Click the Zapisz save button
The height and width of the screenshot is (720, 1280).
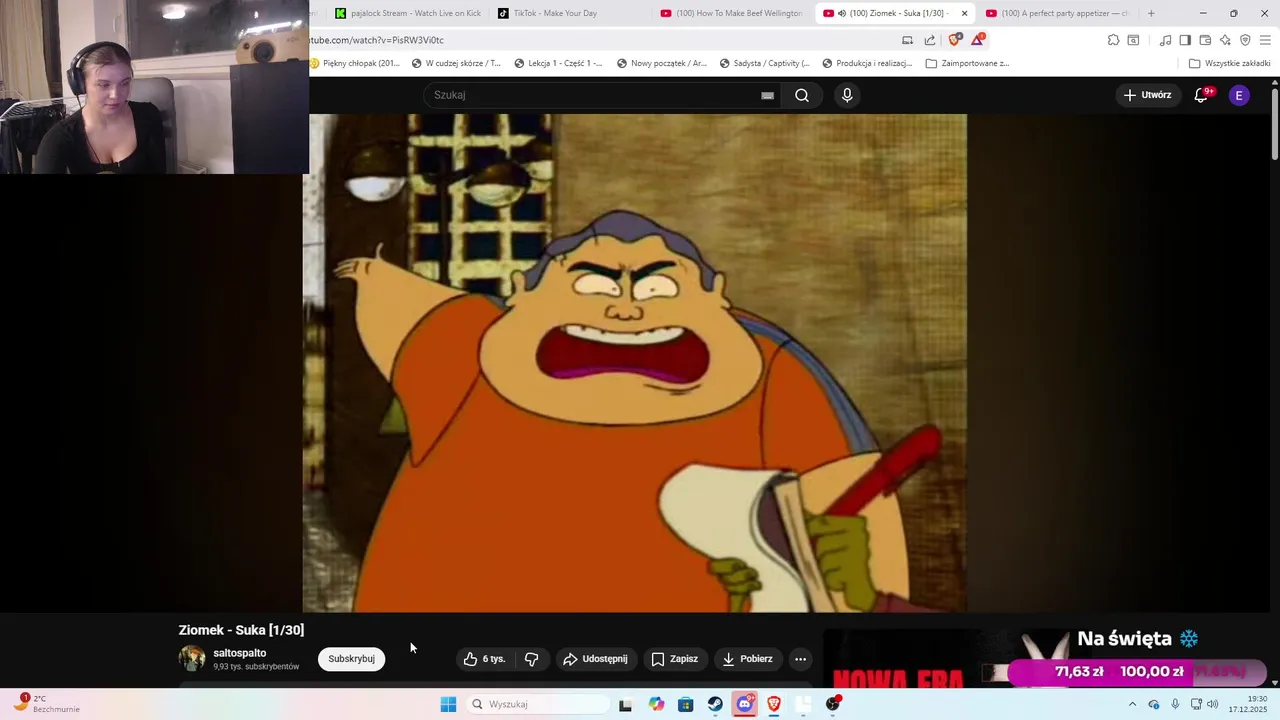pos(674,659)
